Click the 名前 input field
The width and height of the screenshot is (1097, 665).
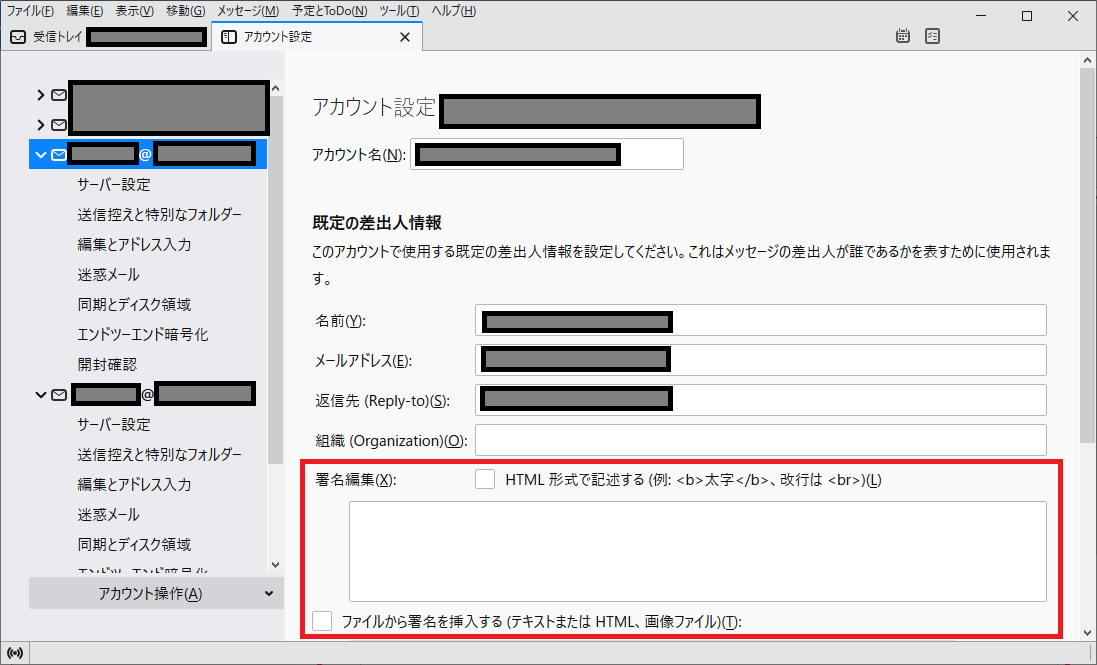pos(760,320)
